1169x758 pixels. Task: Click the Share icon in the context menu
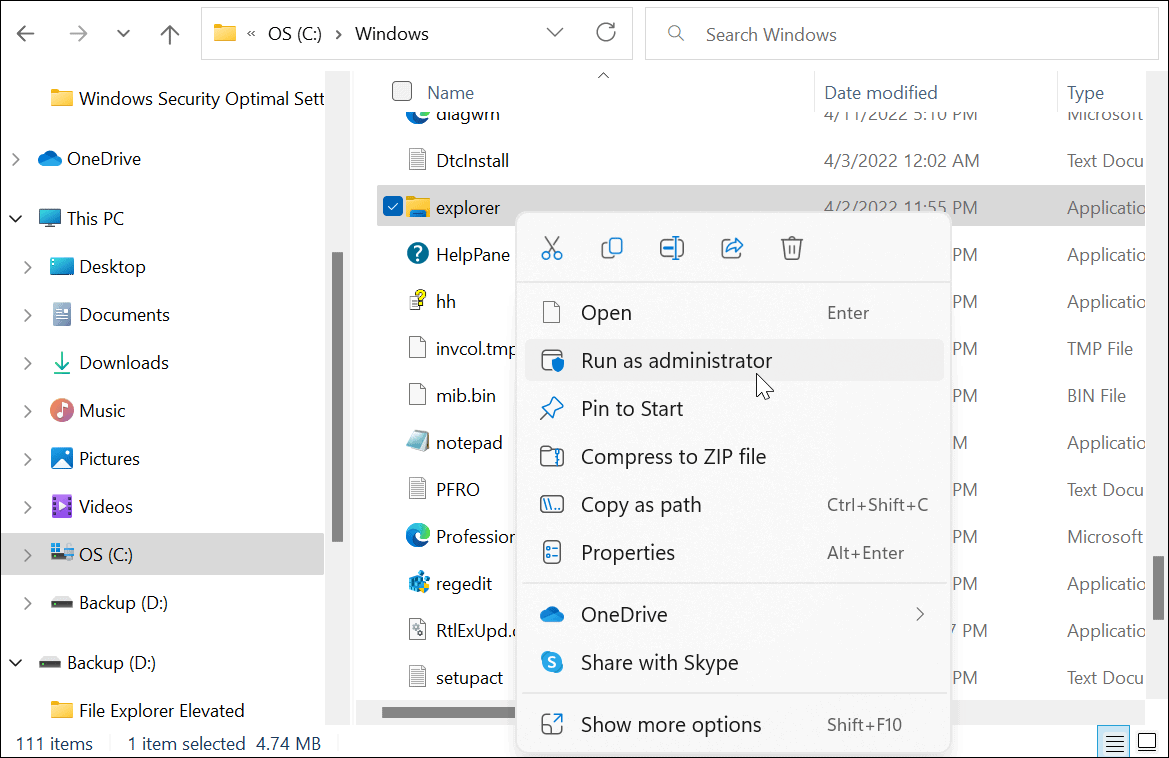731,248
